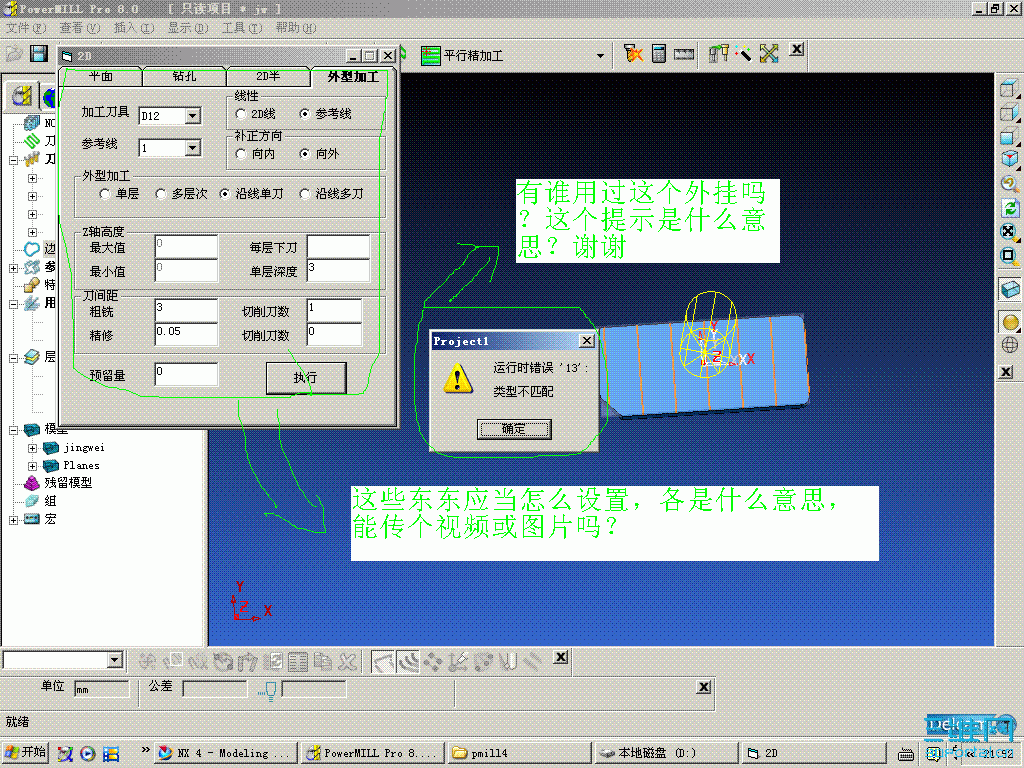
Task: Click the 层 levels tree icon
Action: (x=31, y=357)
